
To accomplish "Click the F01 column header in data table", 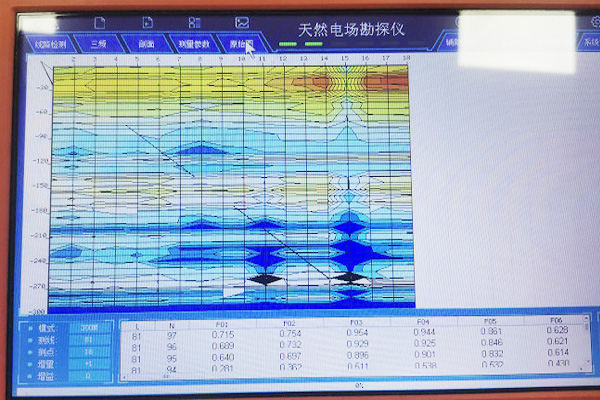I will tap(223, 323).
